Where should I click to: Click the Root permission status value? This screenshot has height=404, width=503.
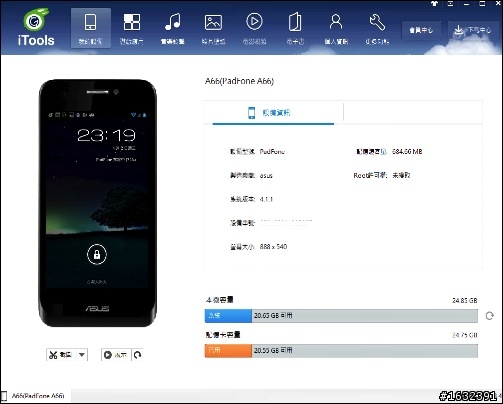[401, 175]
